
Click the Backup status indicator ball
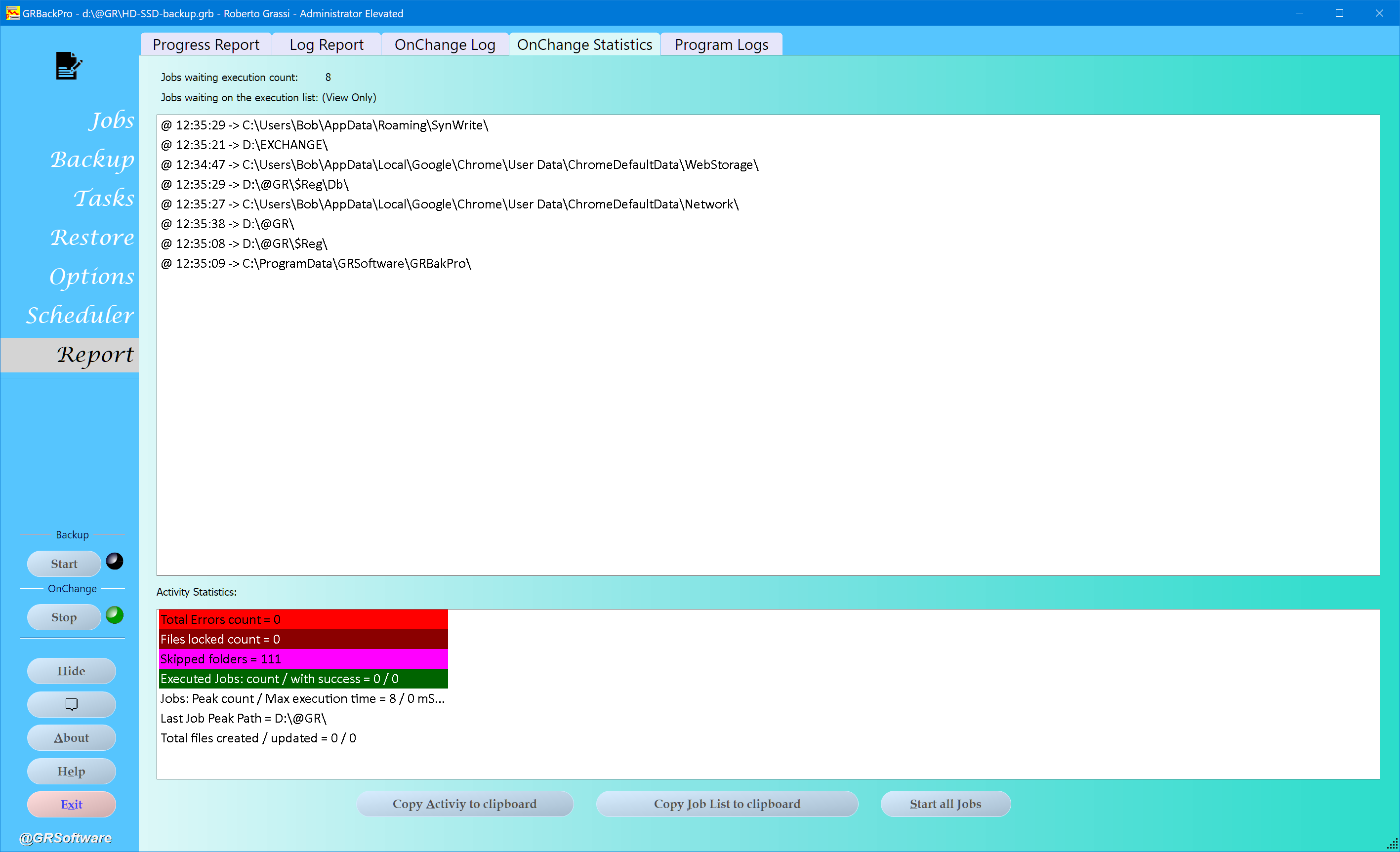point(115,561)
